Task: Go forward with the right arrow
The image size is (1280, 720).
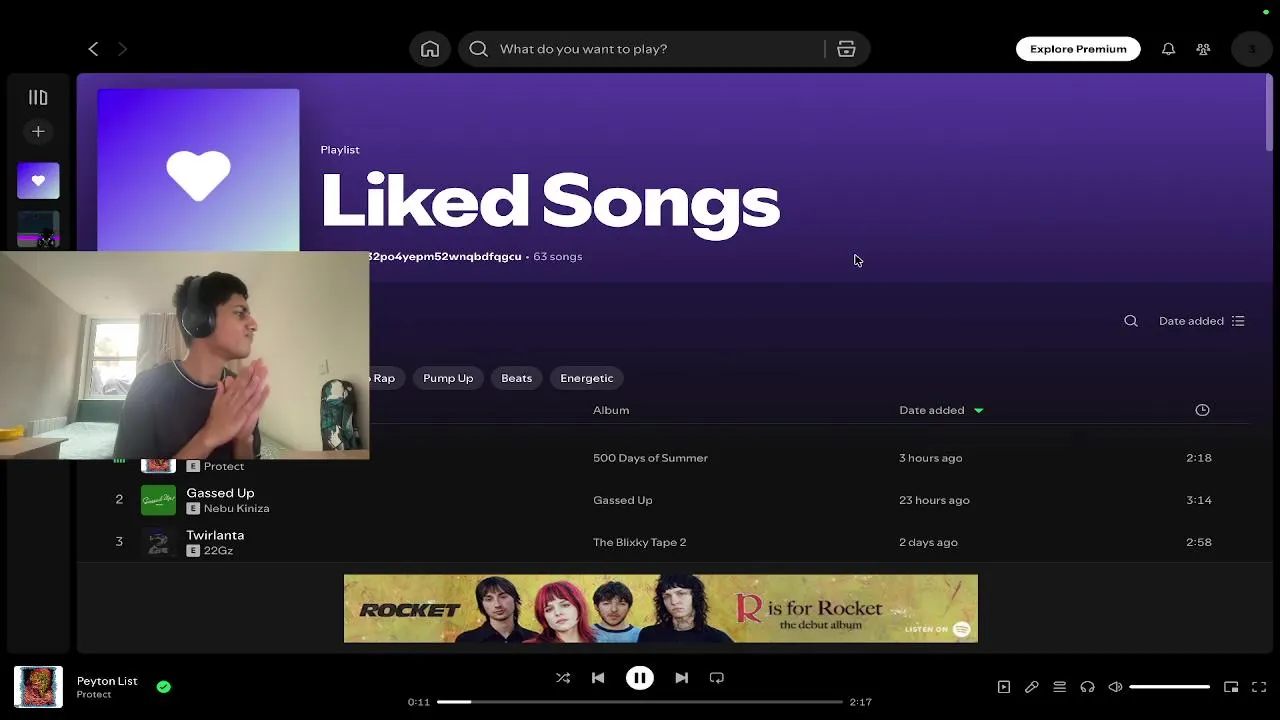Action: click(122, 48)
